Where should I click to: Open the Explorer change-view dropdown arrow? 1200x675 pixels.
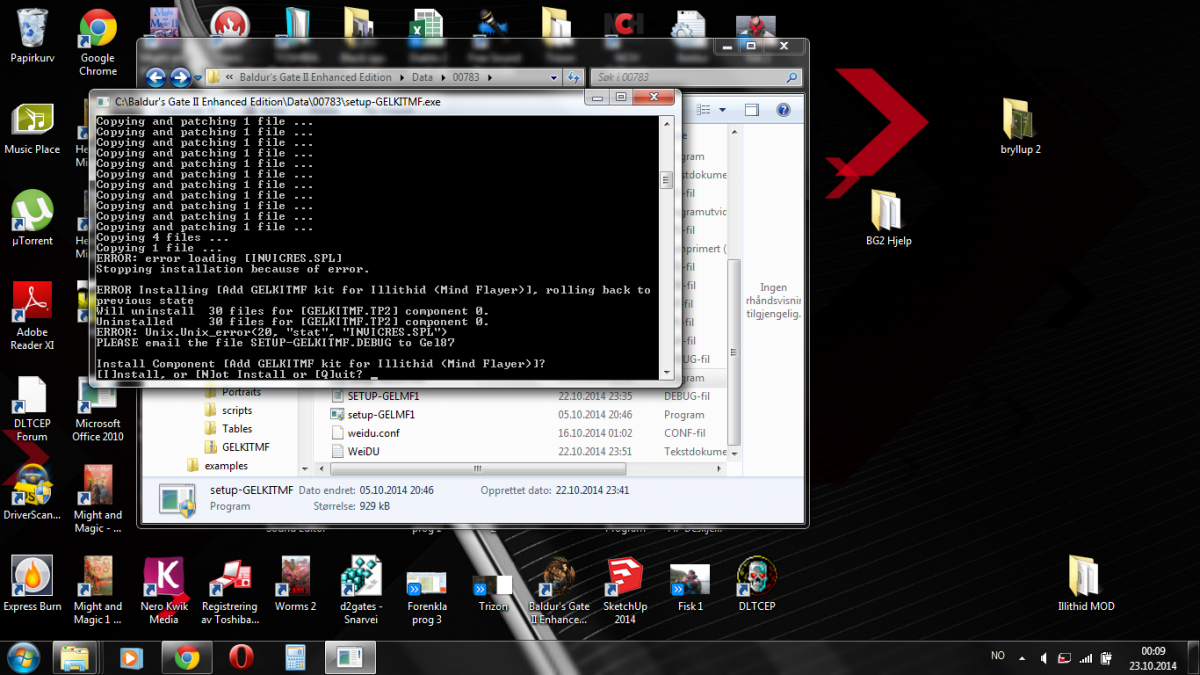click(x=722, y=110)
